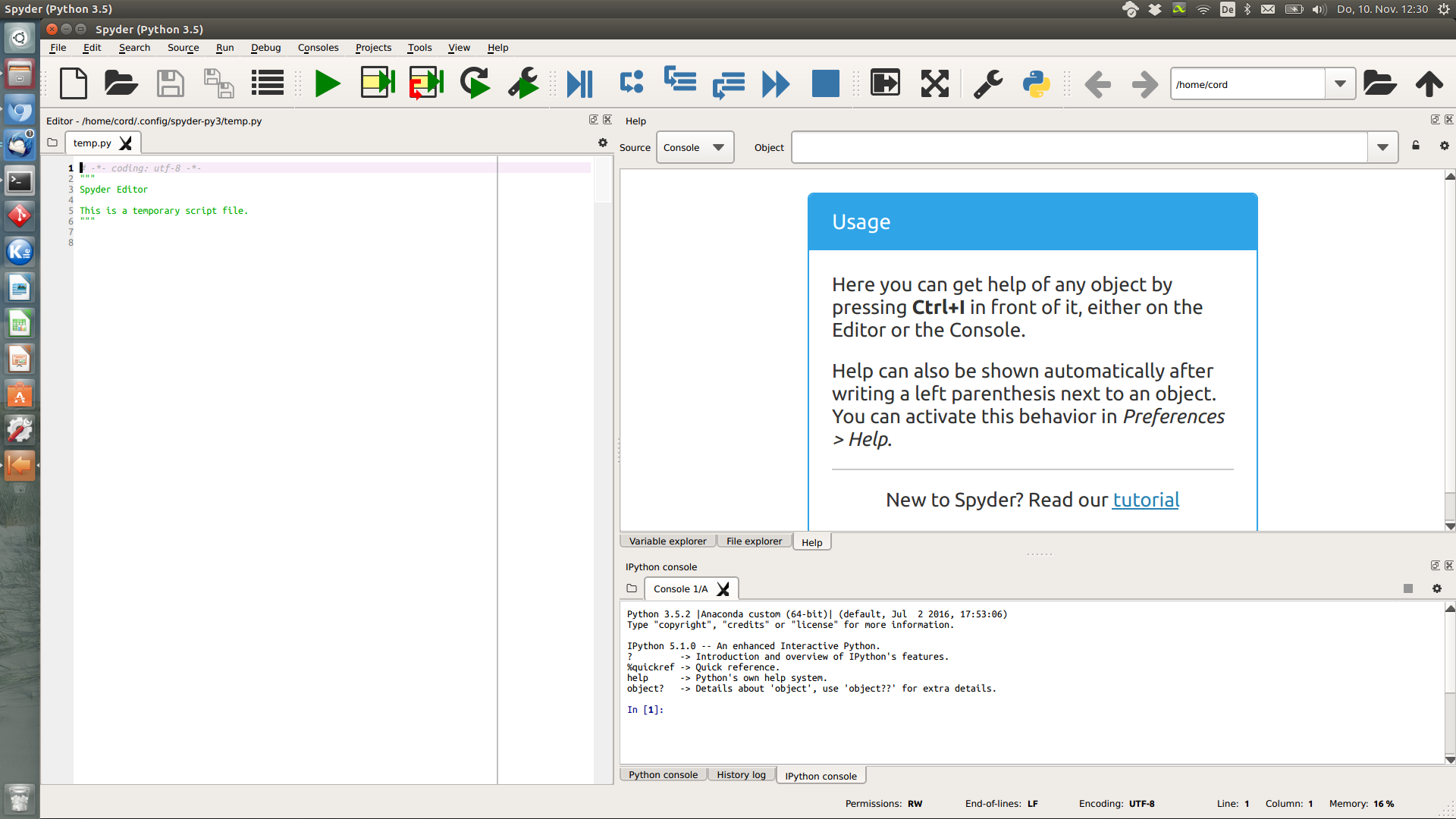Open the file list browser icon
Viewport: 1456px width, 819px height.
click(x=267, y=83)
